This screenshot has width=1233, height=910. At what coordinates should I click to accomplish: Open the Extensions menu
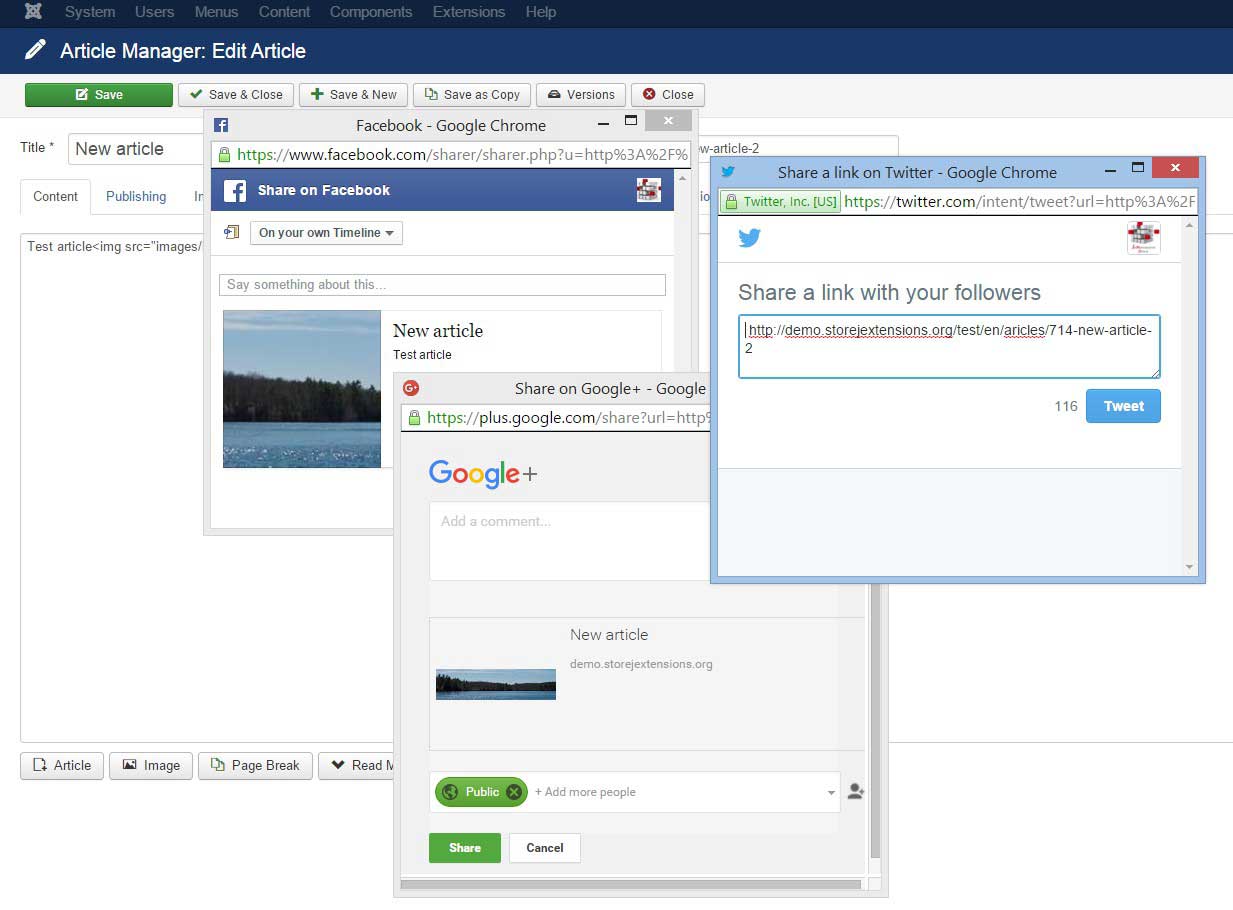[x=469, y=12]
